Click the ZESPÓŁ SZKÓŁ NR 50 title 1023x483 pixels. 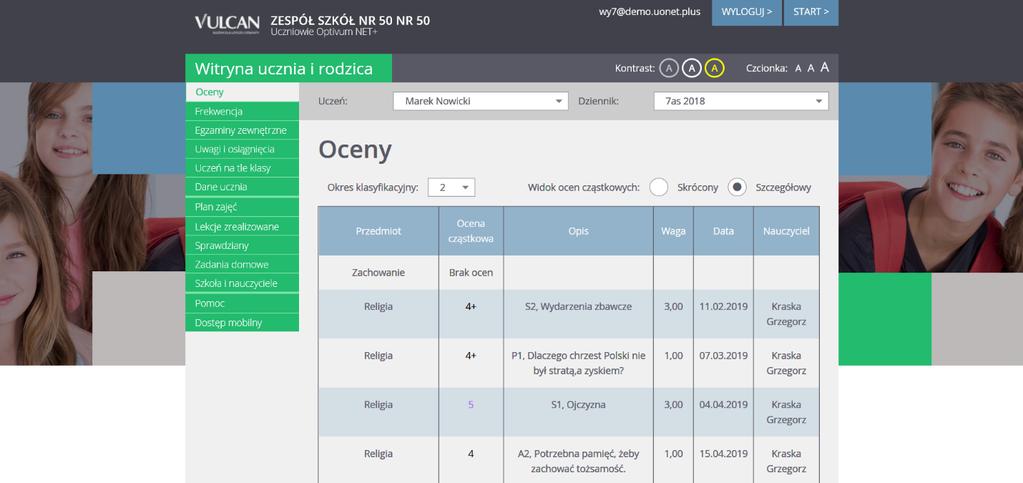[x=350, y=20]
